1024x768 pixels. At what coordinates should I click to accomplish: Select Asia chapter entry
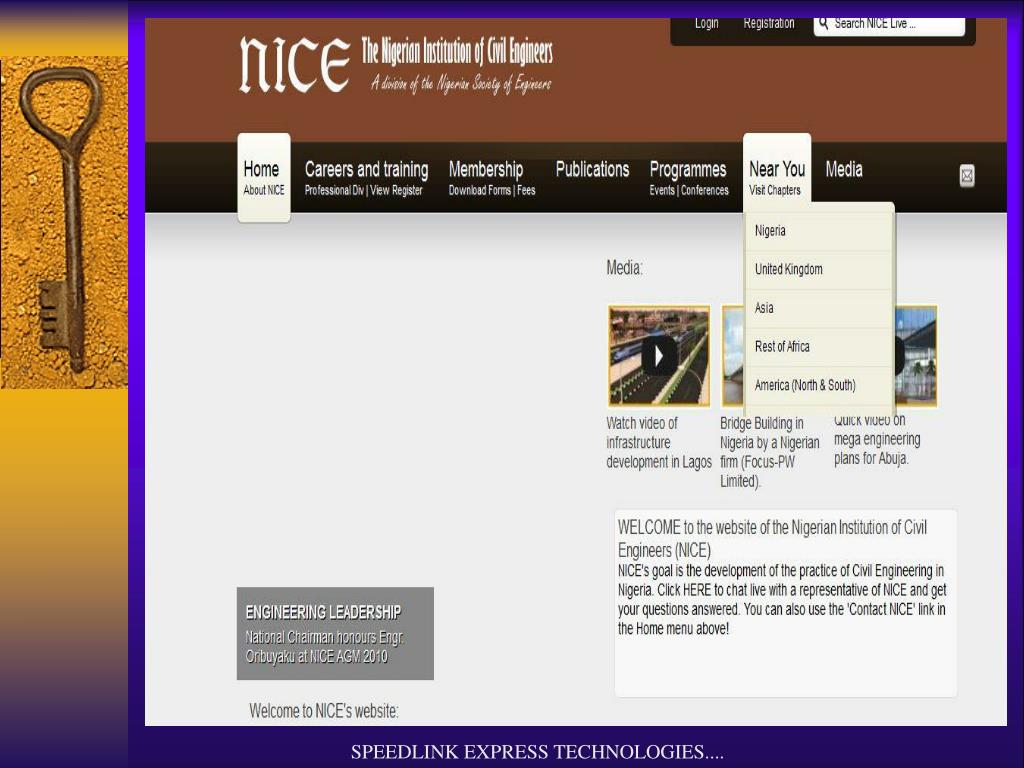[x=818, y=308]
